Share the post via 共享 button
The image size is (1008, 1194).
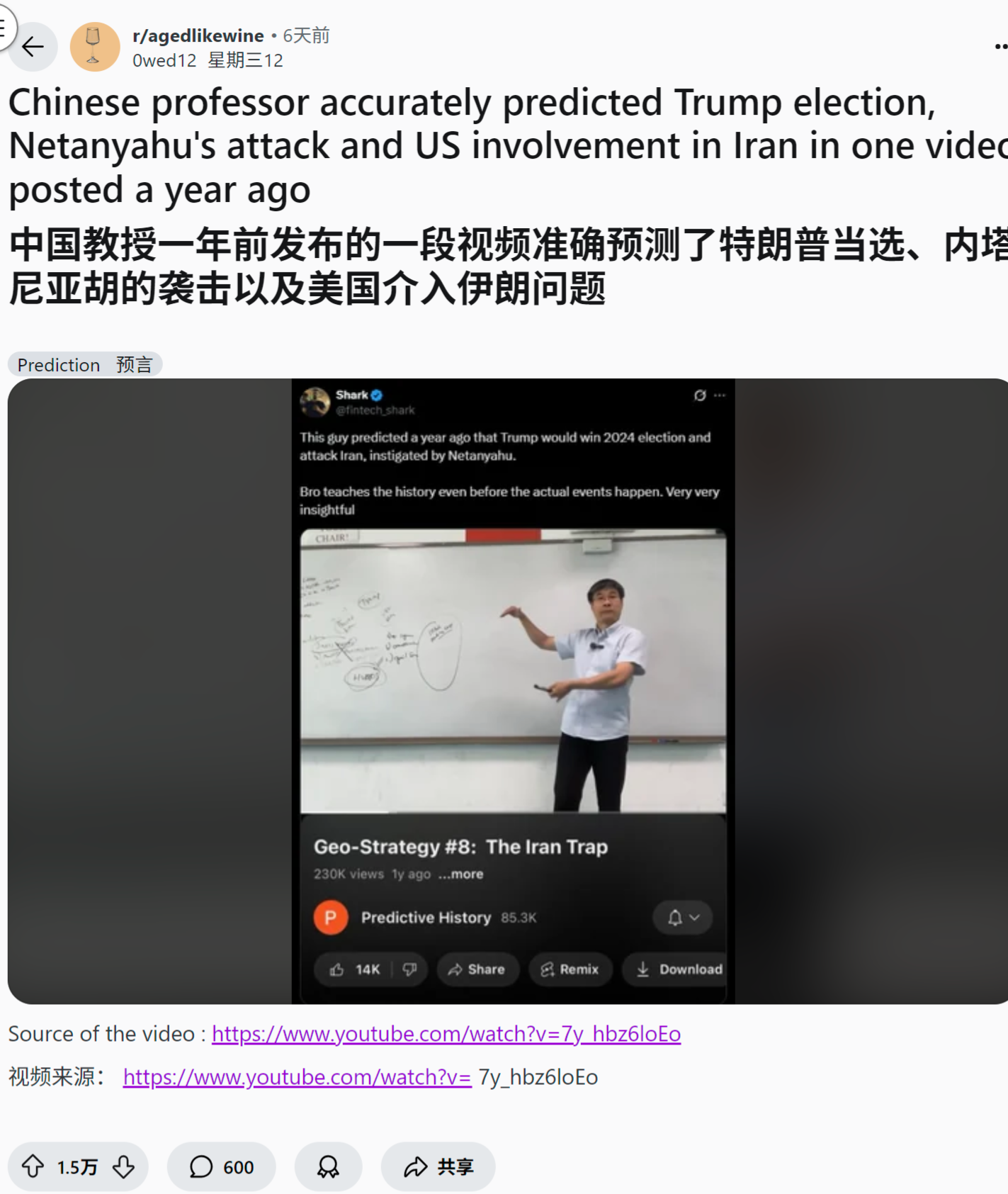438,1166
